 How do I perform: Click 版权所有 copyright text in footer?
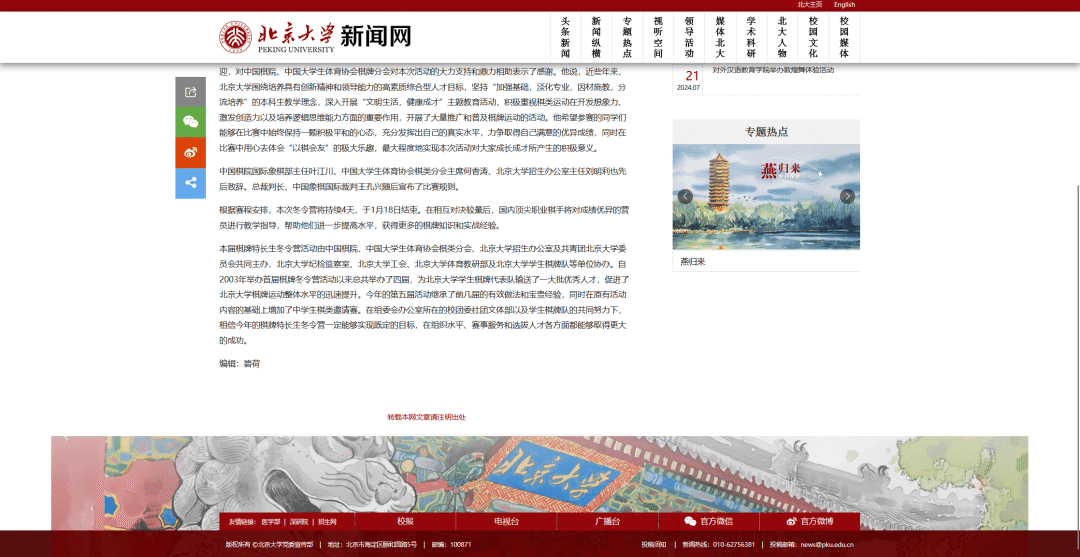[269, 545]
